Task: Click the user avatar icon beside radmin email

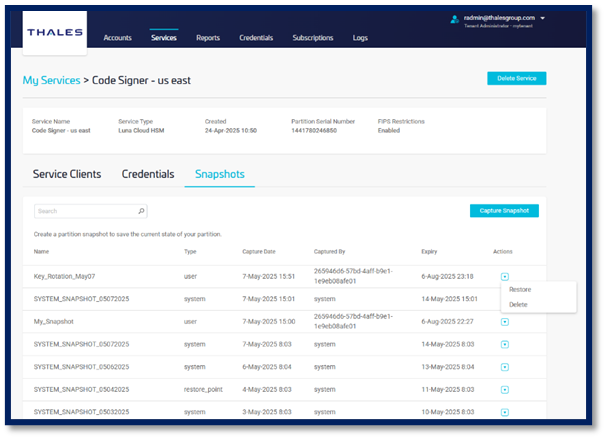Action: pyautogui.click(x=454, y=17)
